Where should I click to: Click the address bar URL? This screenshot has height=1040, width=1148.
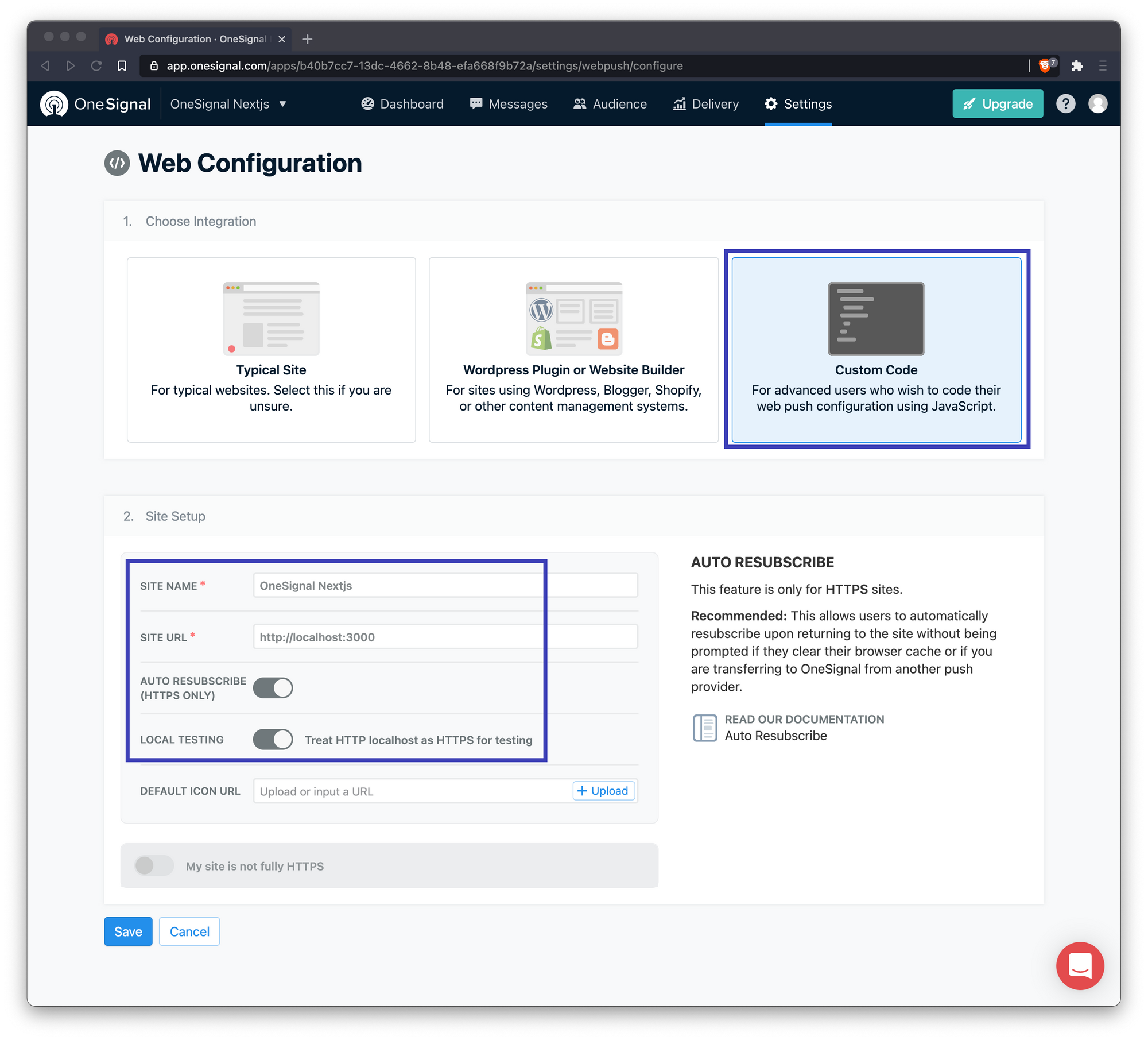click(x=425, y=65)
